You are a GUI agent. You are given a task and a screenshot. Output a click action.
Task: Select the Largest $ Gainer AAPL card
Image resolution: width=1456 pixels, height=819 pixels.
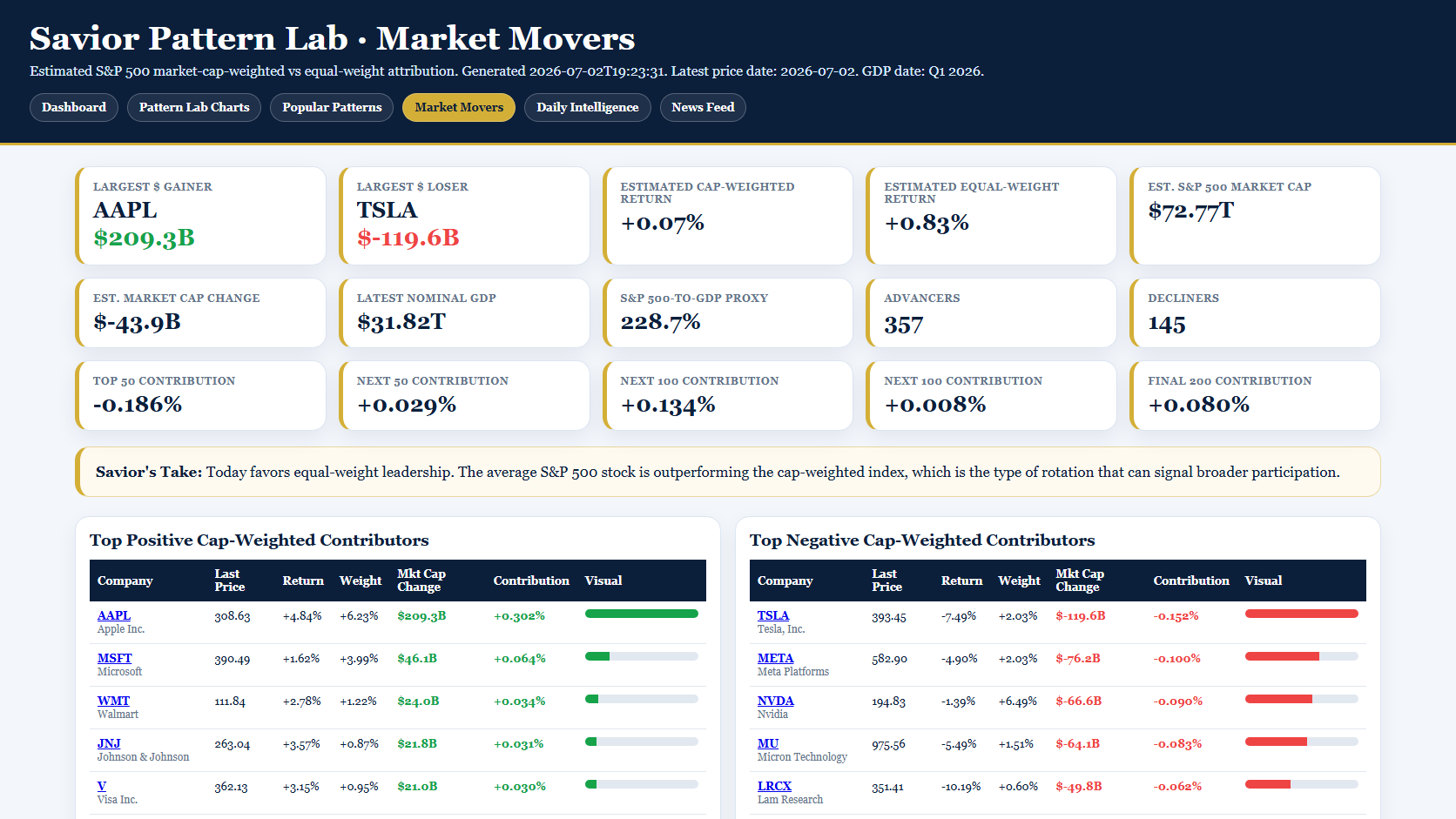pos(200,216)
